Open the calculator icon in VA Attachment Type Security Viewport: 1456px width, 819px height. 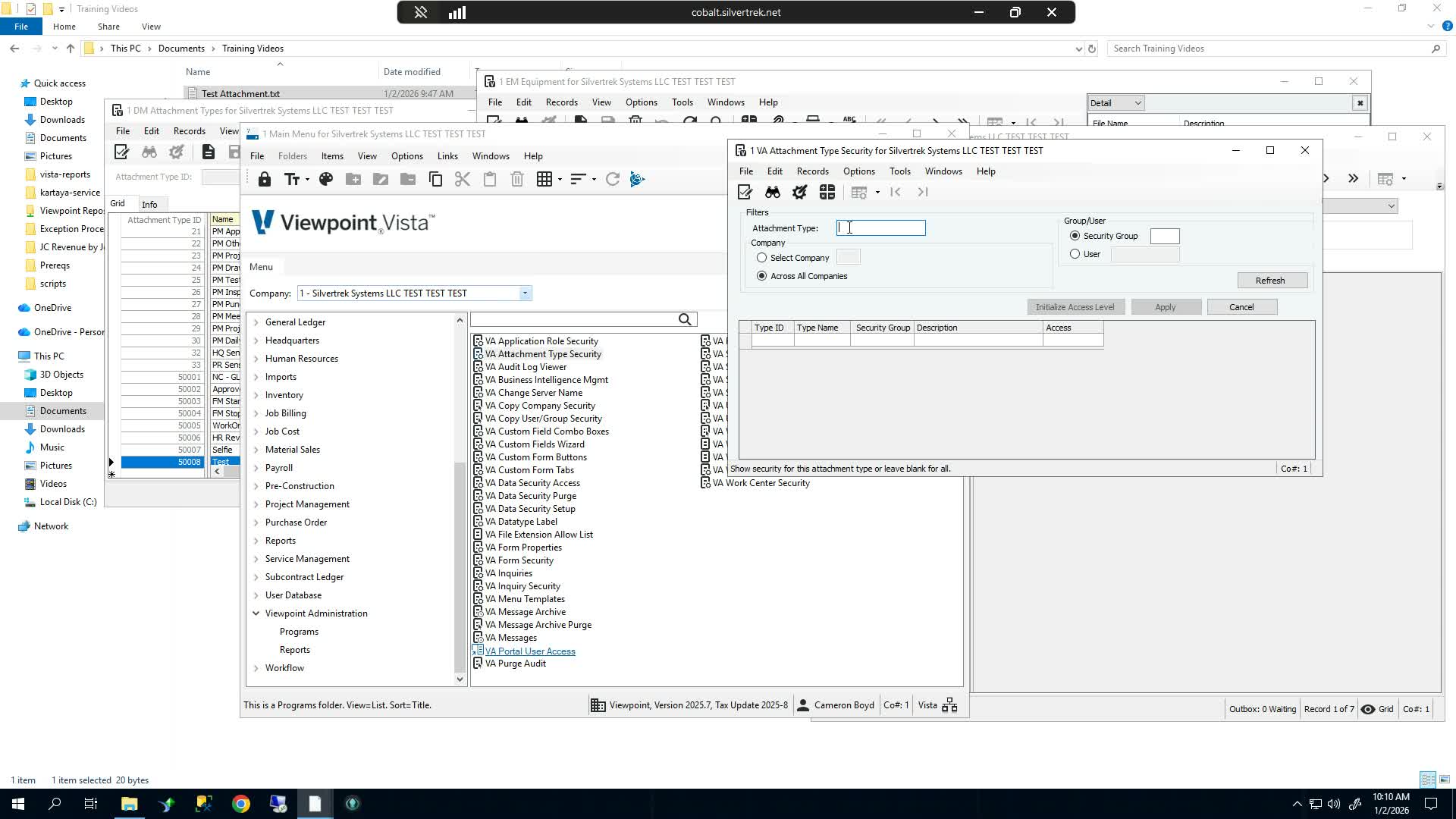click(x=827, y=193)
